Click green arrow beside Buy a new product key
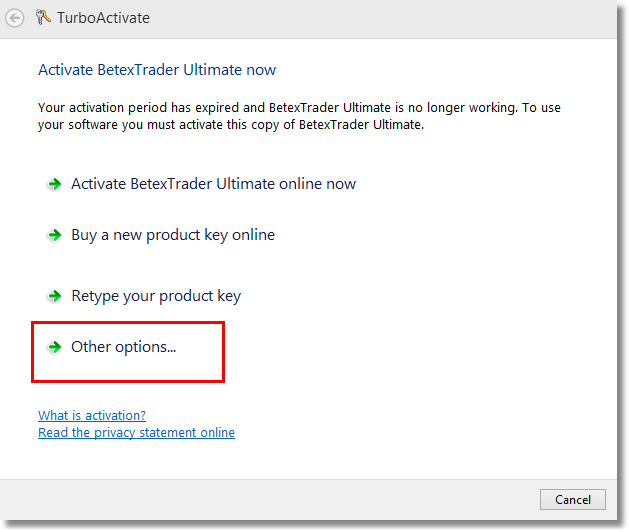Viewport: 629px width, 532px height. (55, 235)
